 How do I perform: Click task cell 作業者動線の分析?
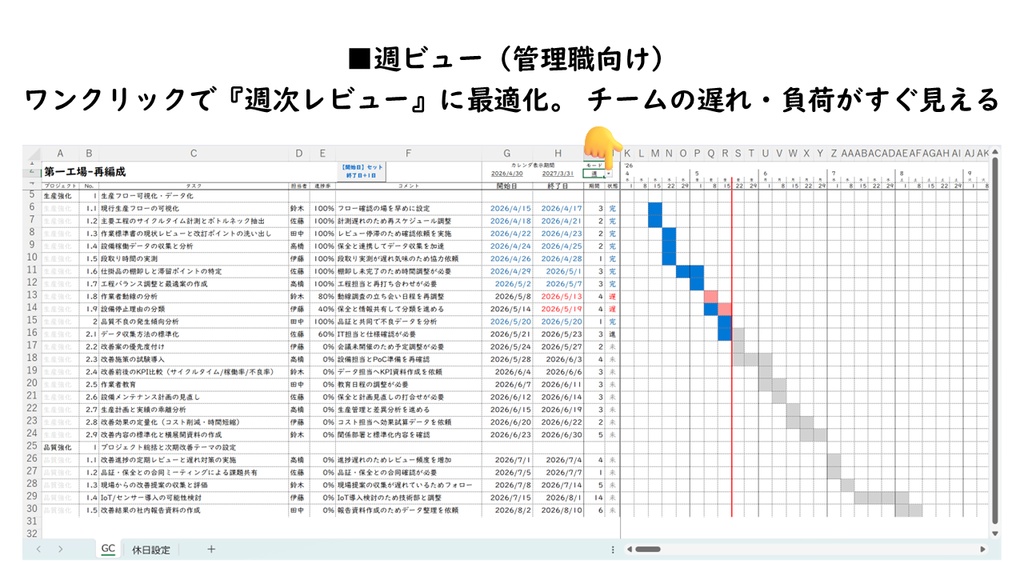click(x=193, y=296)
